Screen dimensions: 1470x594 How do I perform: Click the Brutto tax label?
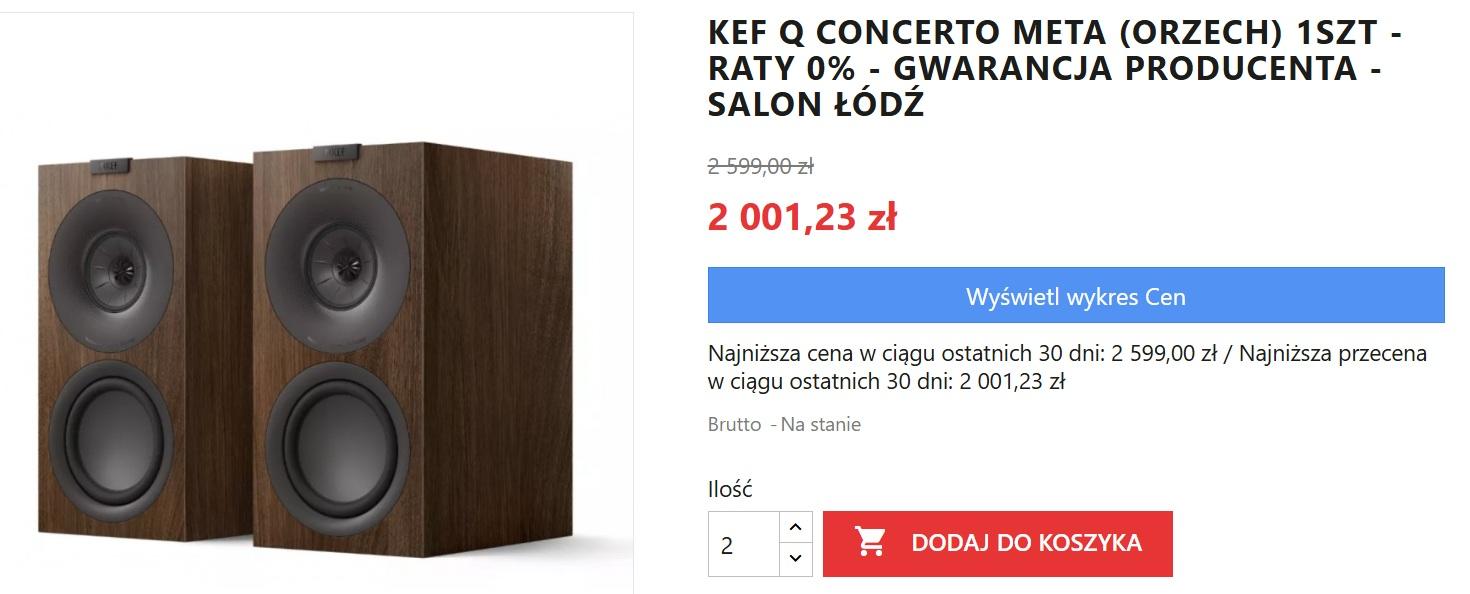click(734, 424)
